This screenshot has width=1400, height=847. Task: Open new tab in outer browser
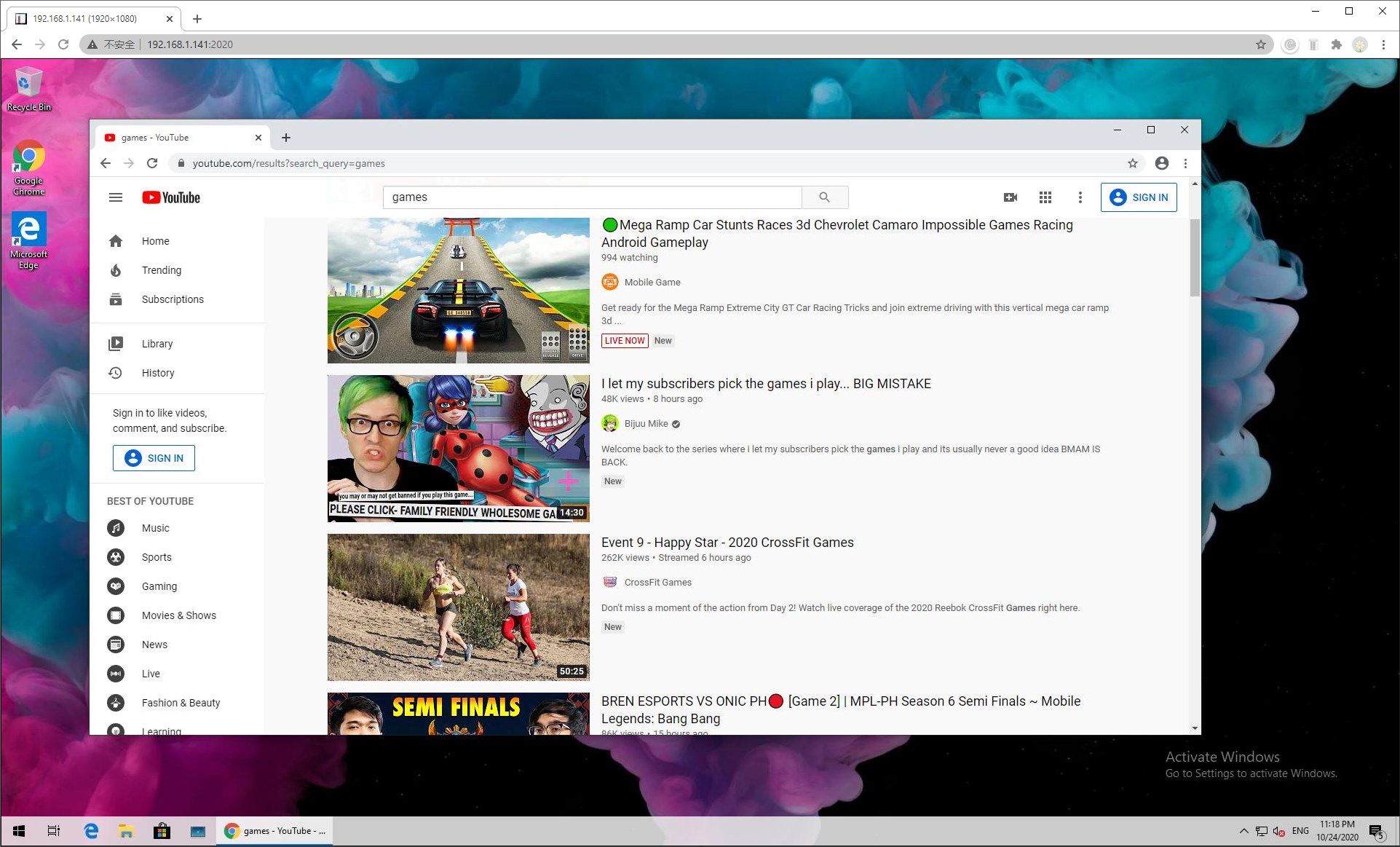[x=197, y=19]
